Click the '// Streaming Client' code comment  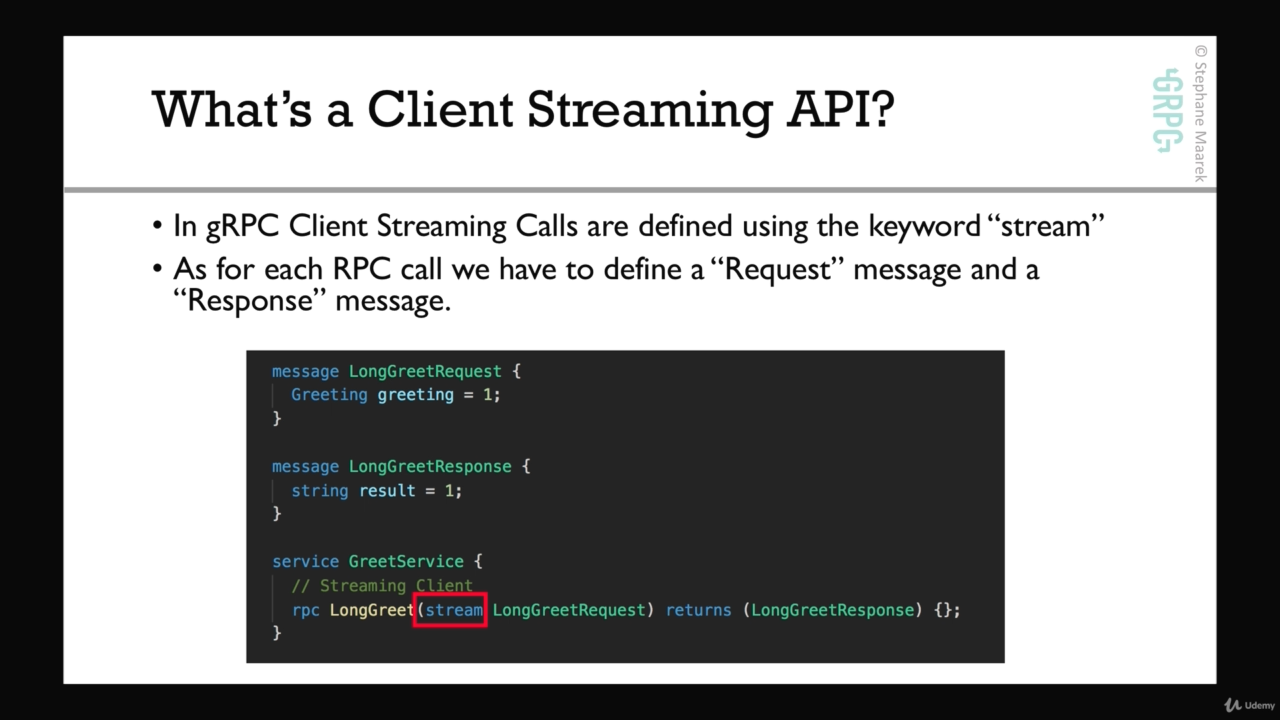tap(382, 586)
